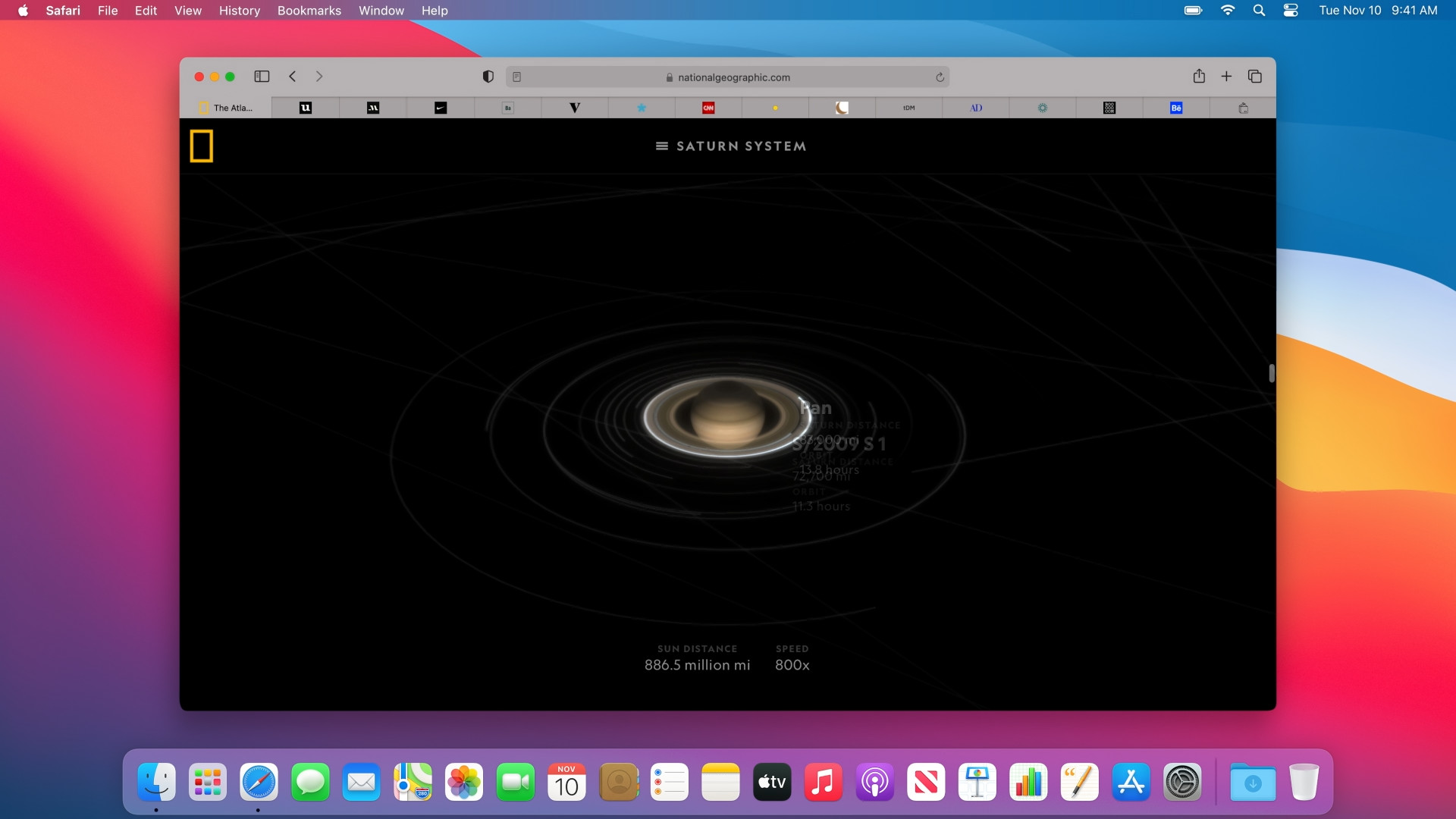Viewport: 1456px width, 819px height.
Task: Open the Behance favorite in the favorites bar
Action: point(1175,108)
